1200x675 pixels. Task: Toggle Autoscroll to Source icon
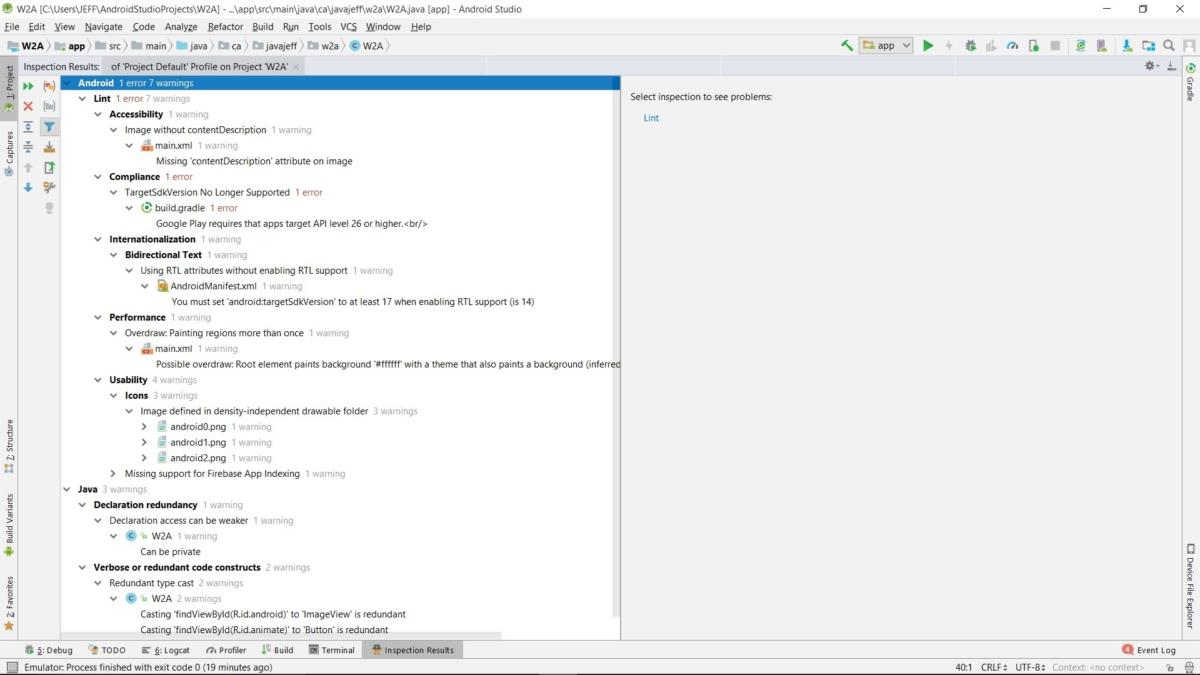[x=49, y=147]
